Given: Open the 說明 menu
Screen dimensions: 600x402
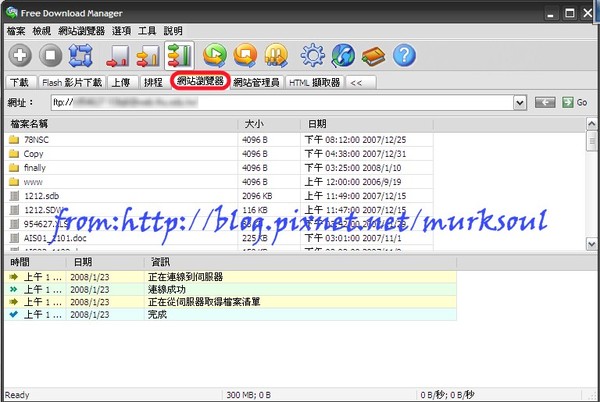Looking at the screenshot, I should click(x=173, y=31).
